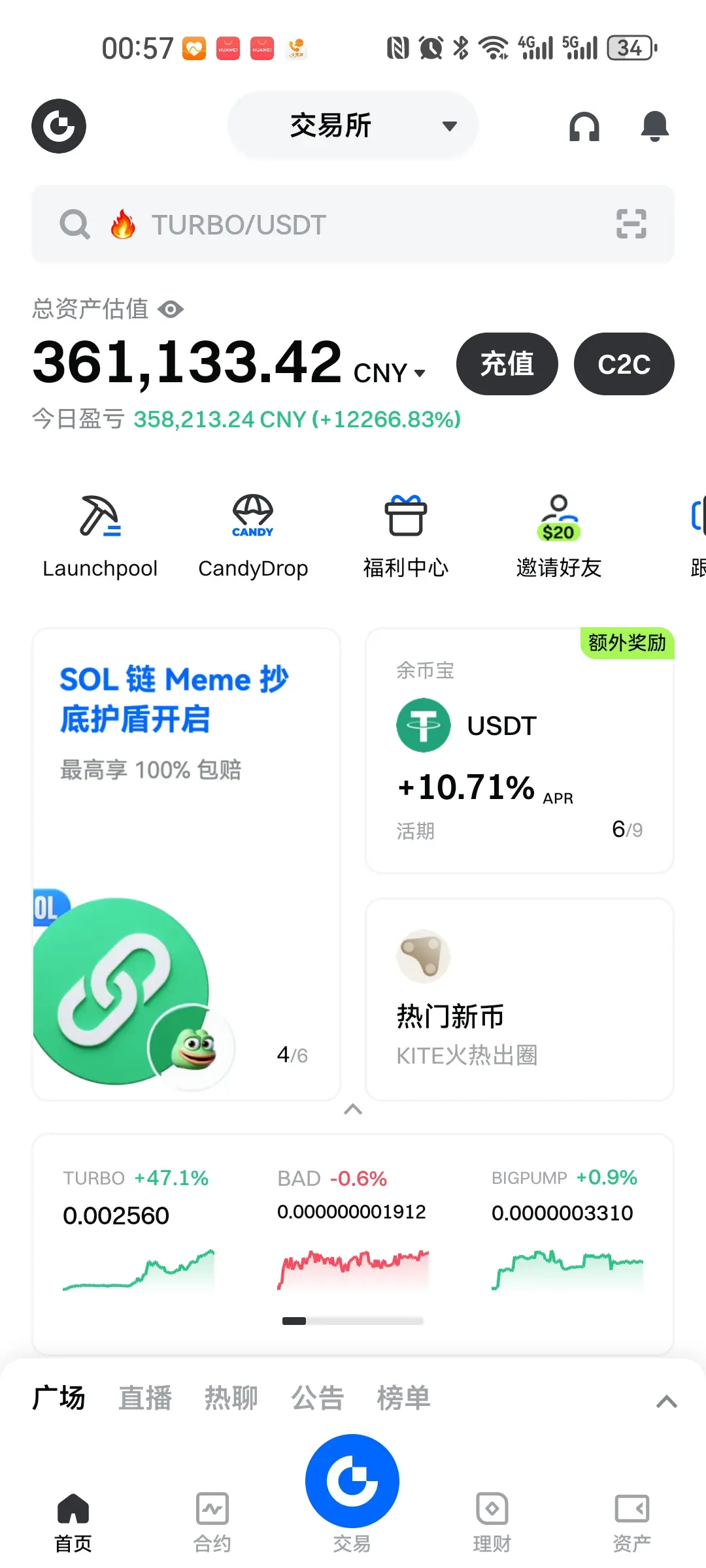Change CNY currency dropdown
The height and width of the screenshot is (1568, 706).
(390, 373)
